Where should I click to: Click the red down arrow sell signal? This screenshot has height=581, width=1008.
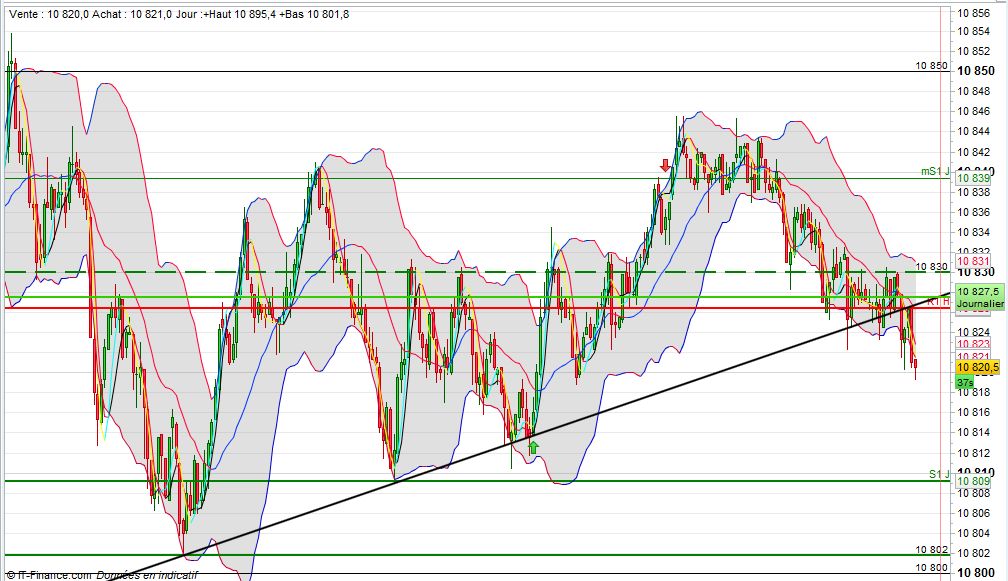(665, 166)
